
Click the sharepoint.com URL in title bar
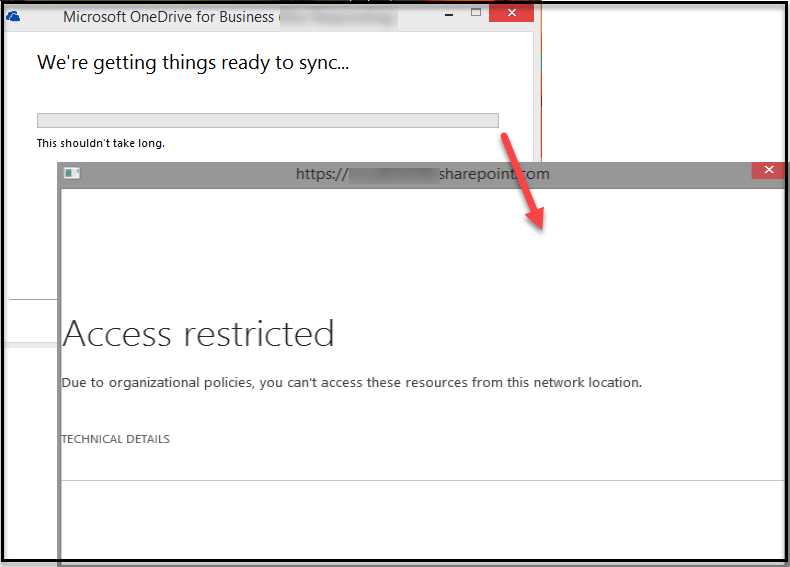coord(422,174)
